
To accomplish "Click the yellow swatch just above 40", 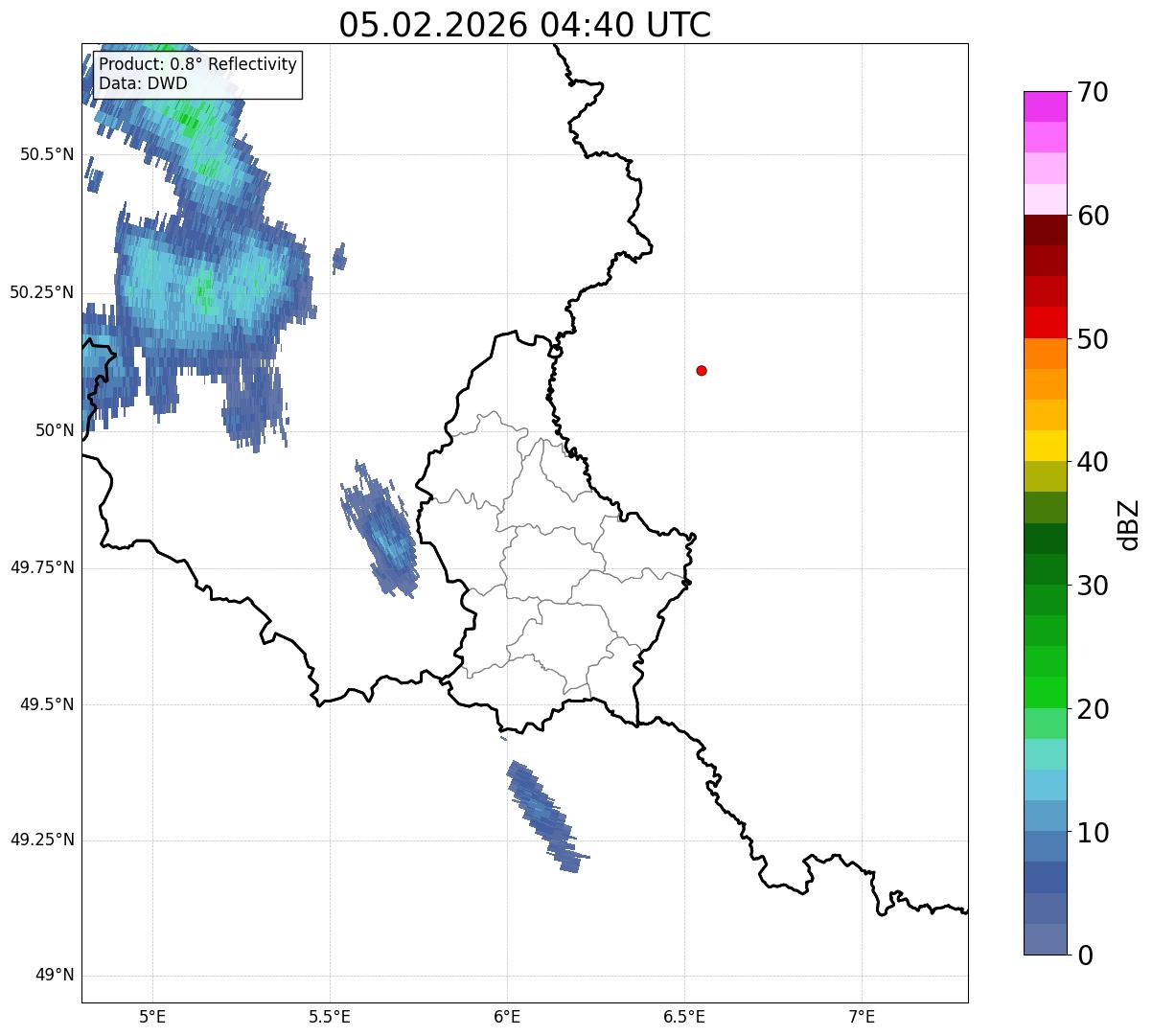I will click(1045, 446).
